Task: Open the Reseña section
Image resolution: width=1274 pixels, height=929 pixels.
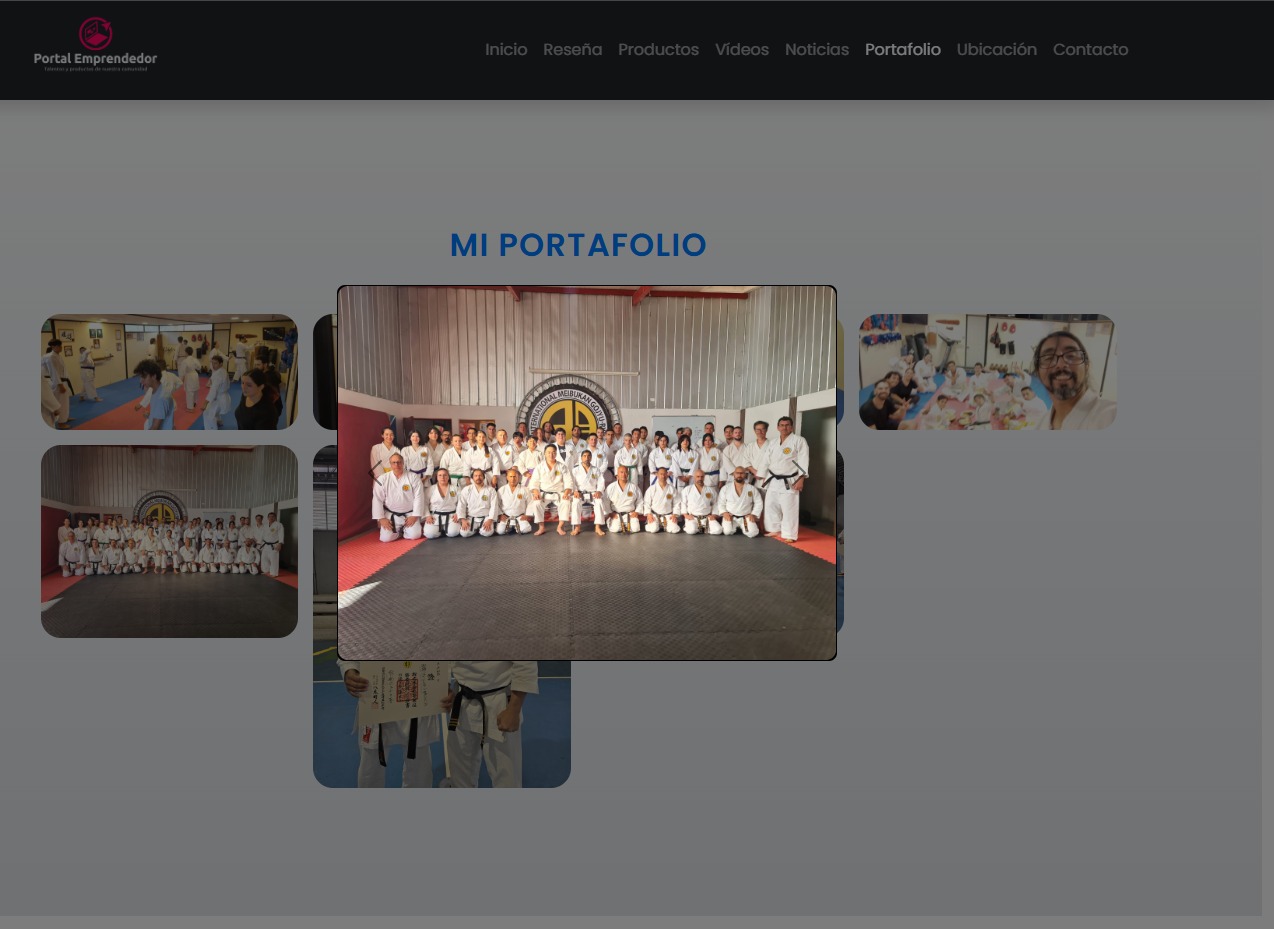Action: coord(572,49)
